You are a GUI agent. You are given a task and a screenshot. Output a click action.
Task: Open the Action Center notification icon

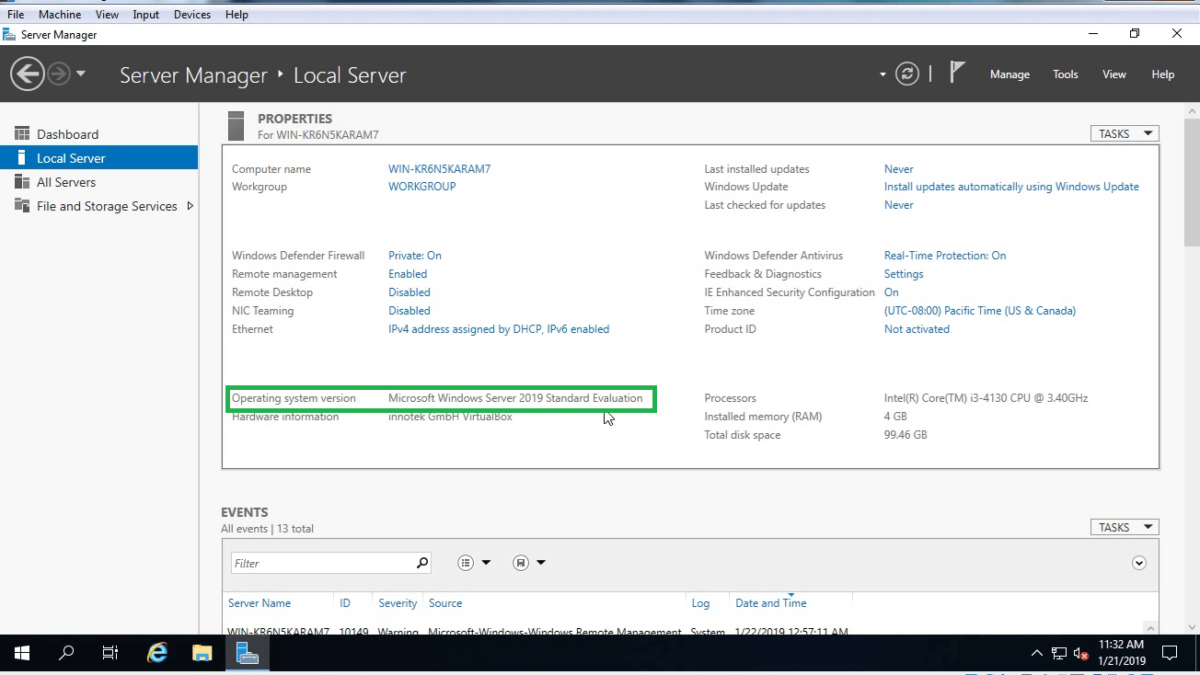pyautogui.click(x=1169, y=654)
